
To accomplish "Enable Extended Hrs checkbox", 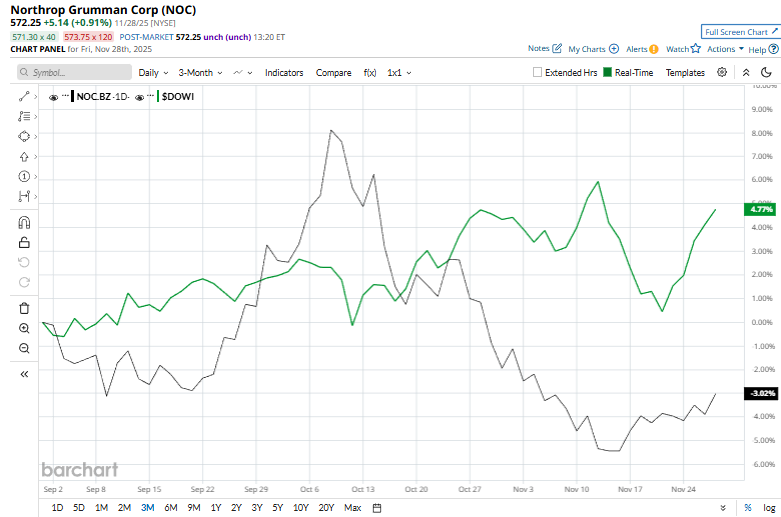I will point(537,72).
